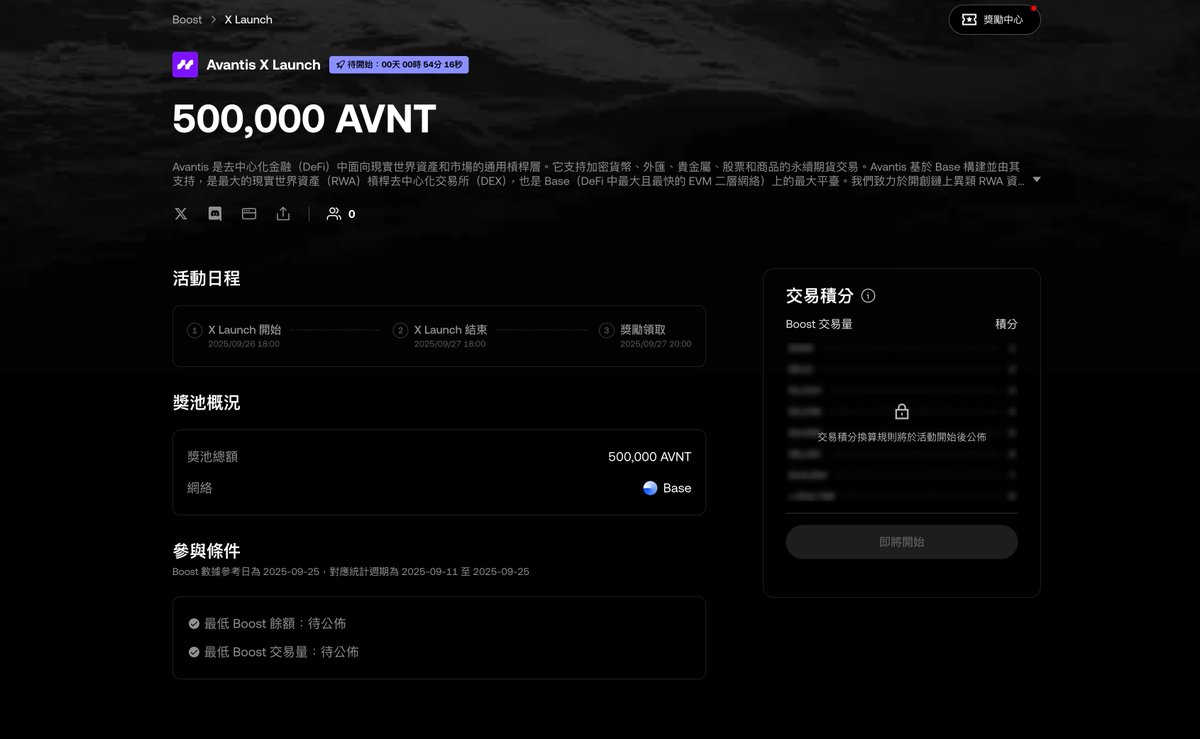Viewport: 1200px width, 739px height.
Task: Click the X Launch 結束 step
Action: [x=451, y=329]
